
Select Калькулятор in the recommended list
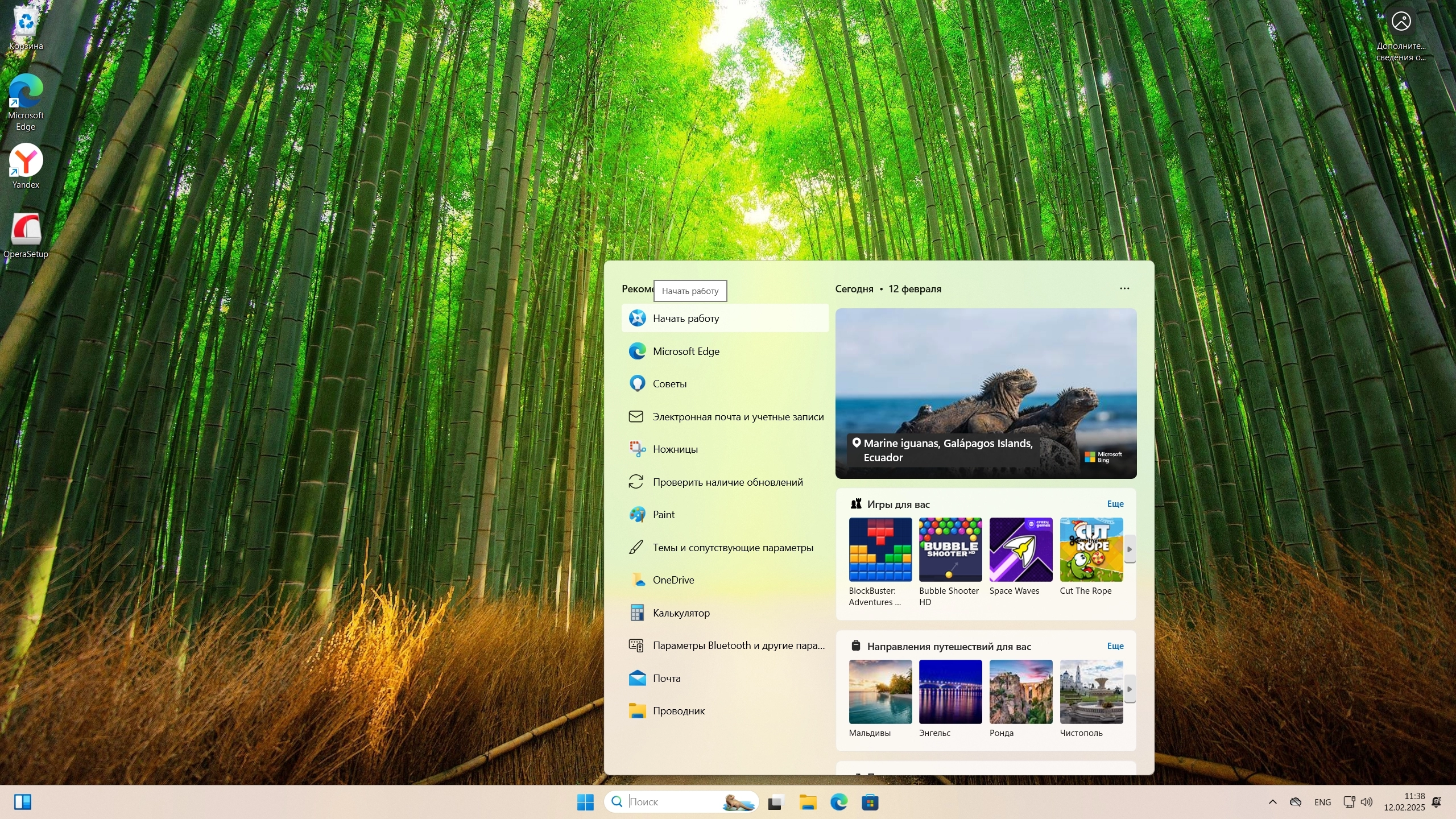tap(681, 613)
